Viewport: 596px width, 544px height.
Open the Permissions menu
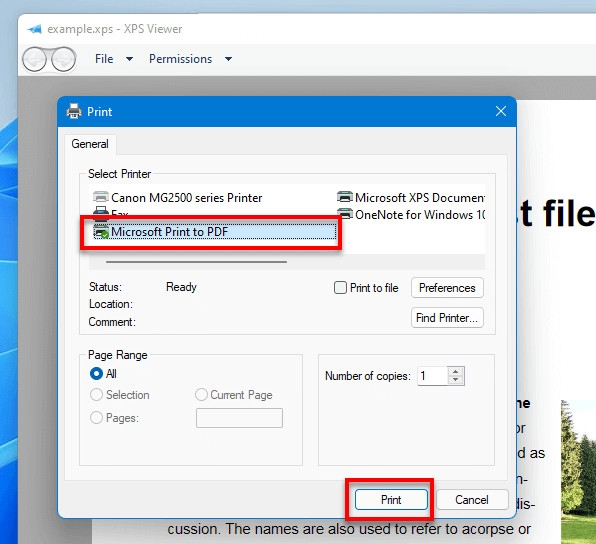(181, 59)
